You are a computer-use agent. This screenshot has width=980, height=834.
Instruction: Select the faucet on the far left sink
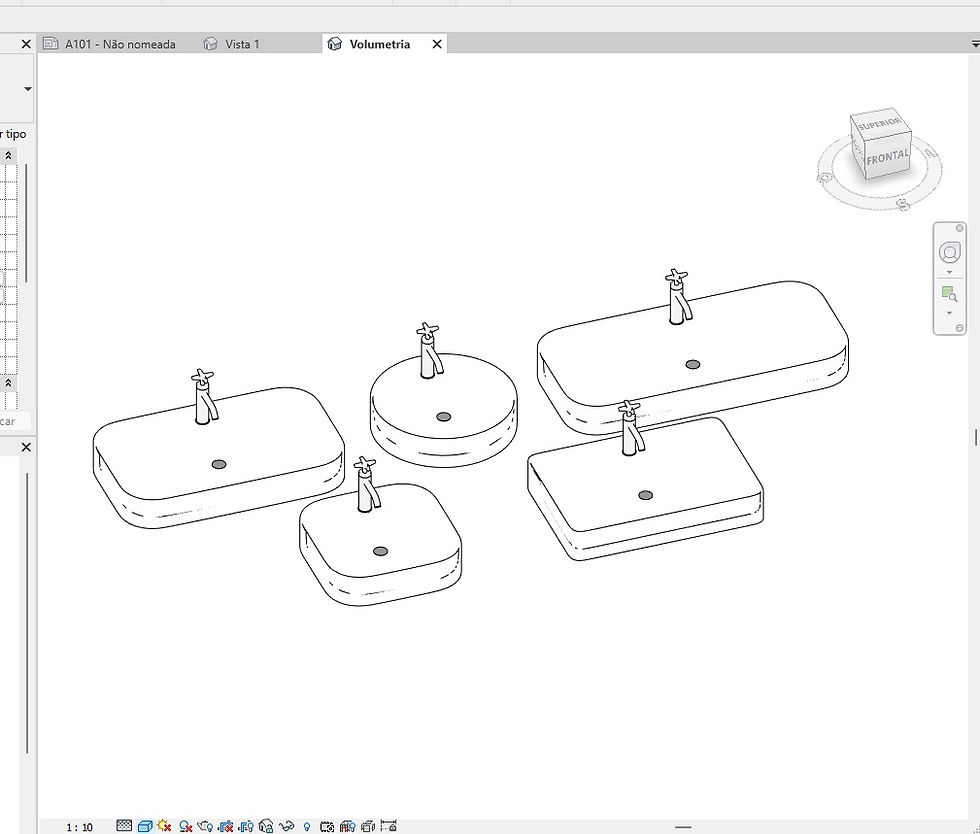pyautogui.click(x=204, y=397)
